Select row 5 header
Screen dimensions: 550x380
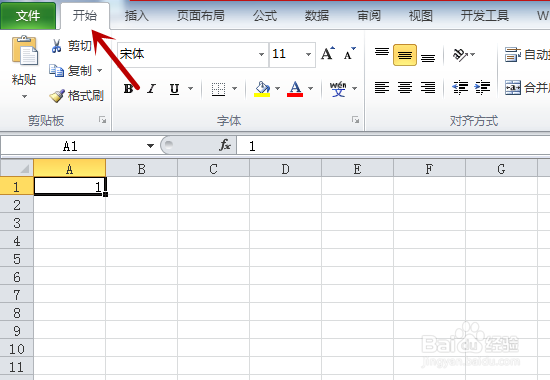pyautogui.click(x=16, y=259)
